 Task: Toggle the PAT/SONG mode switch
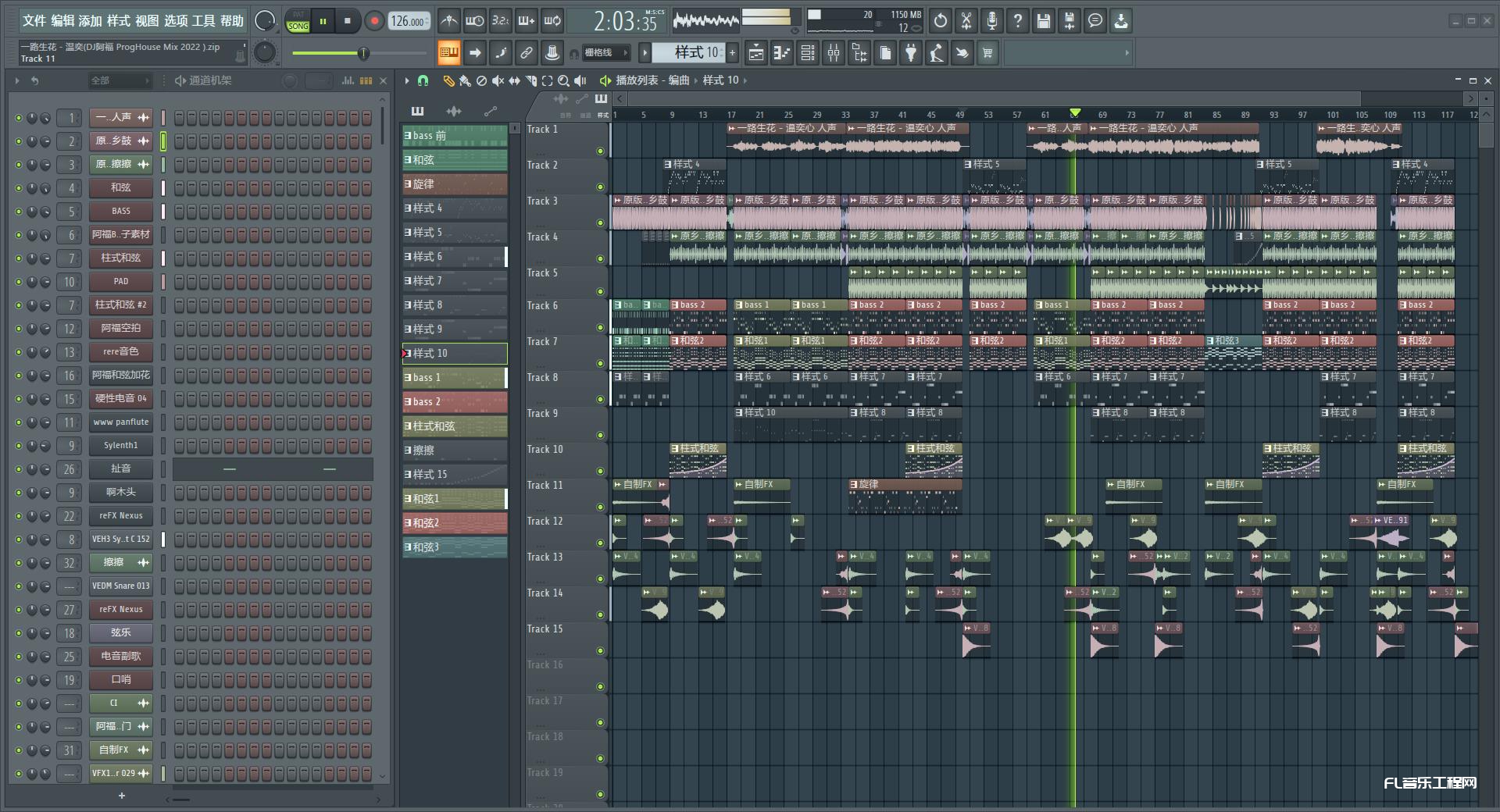pyautogui.click(x=298, y=21)
